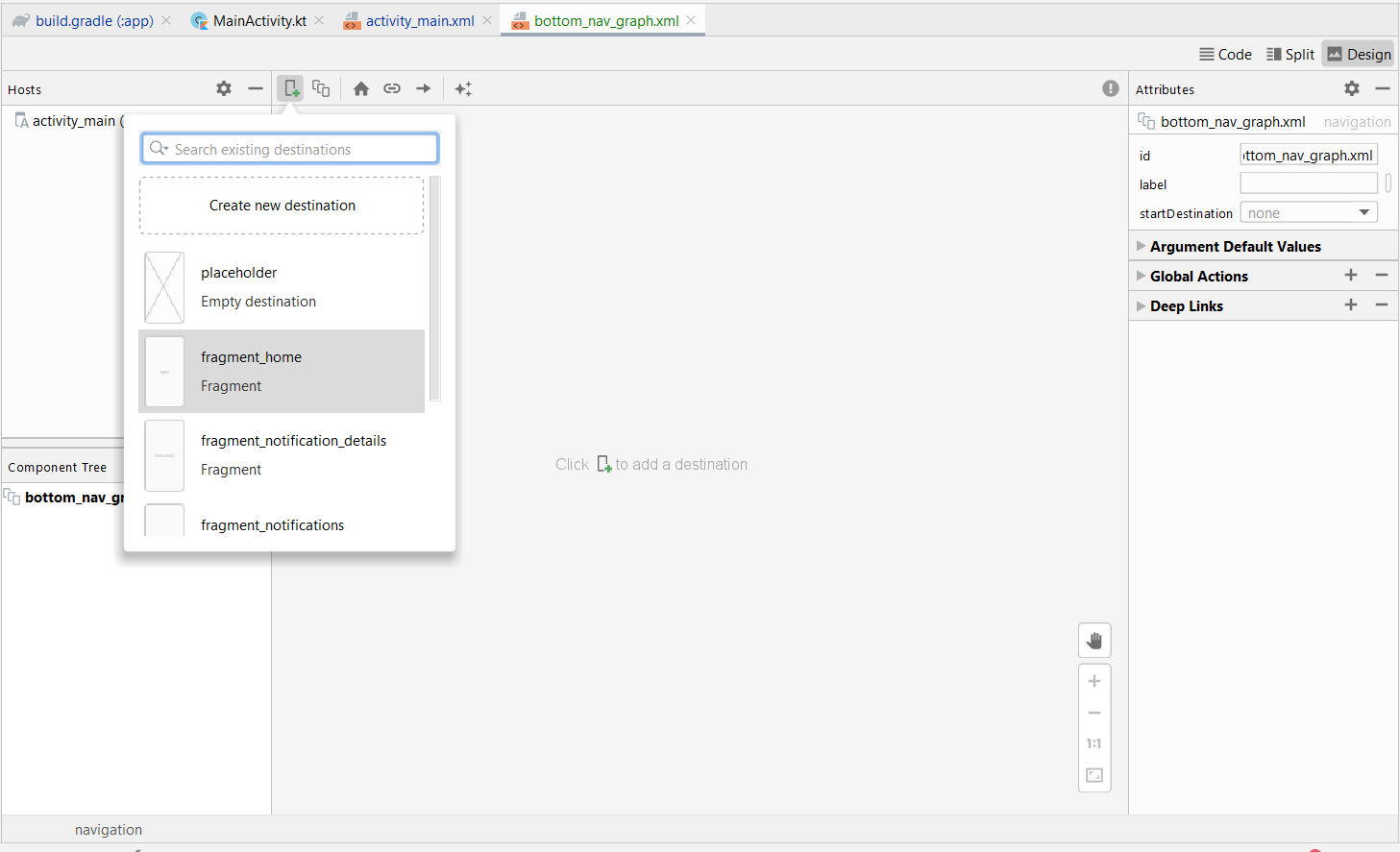Click the Search existing destinations field
Screen dimensions: 1400x852
290,149
